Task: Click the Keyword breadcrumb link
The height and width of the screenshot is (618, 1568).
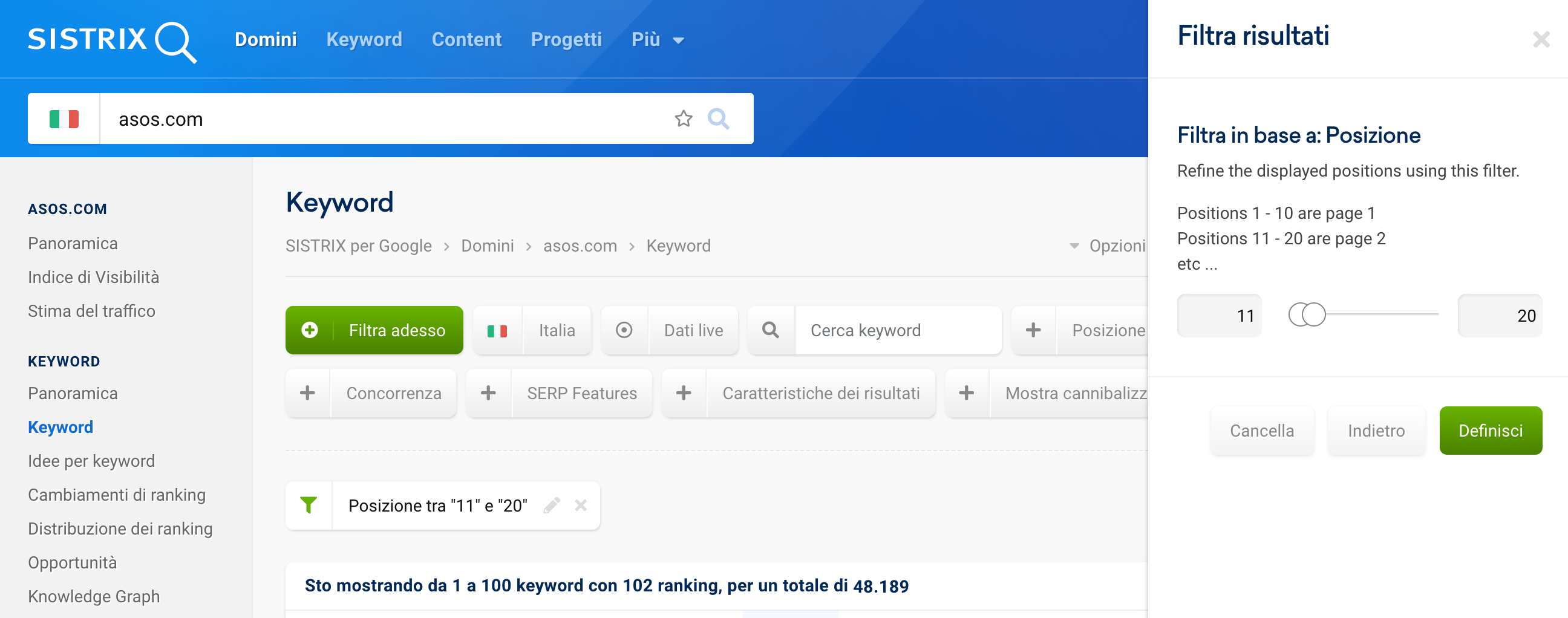Action: tap(679, 246)
